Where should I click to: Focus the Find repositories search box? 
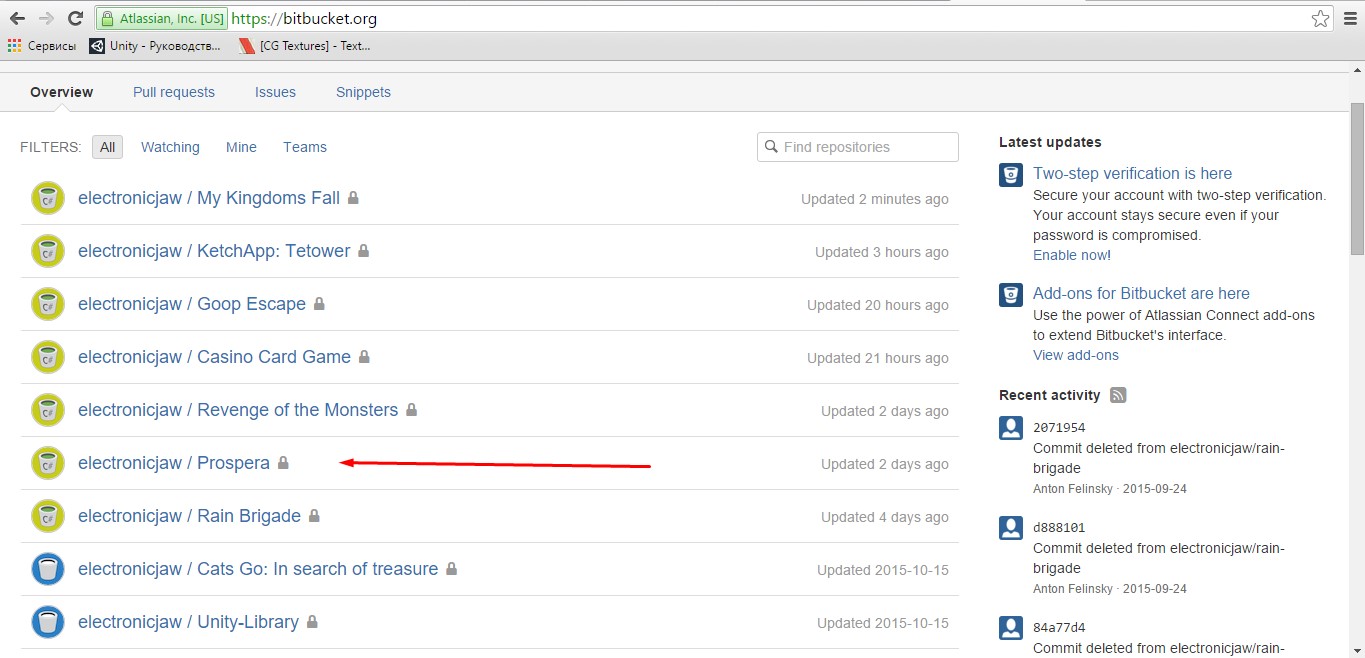tap(858, 147)
